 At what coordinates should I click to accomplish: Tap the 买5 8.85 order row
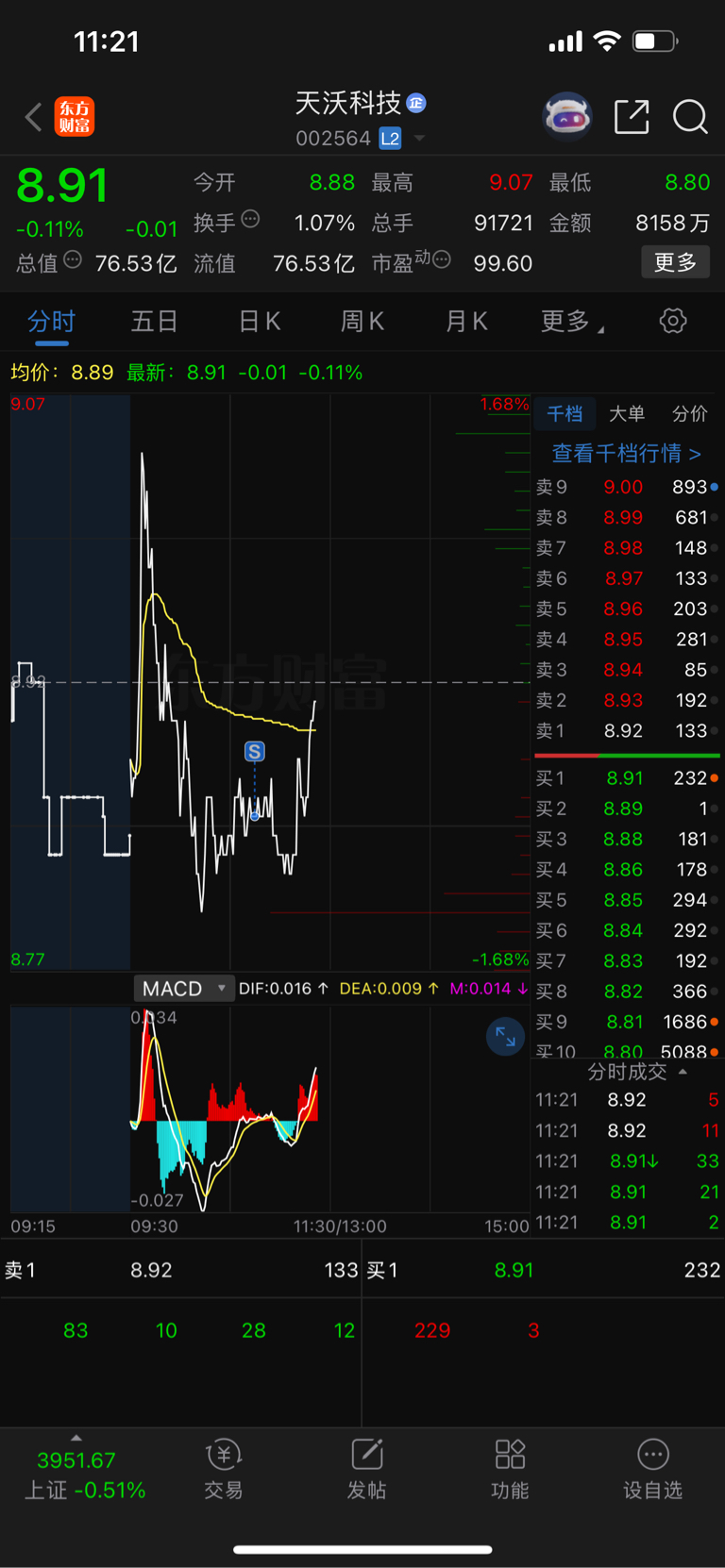click(x=627, y=900)
